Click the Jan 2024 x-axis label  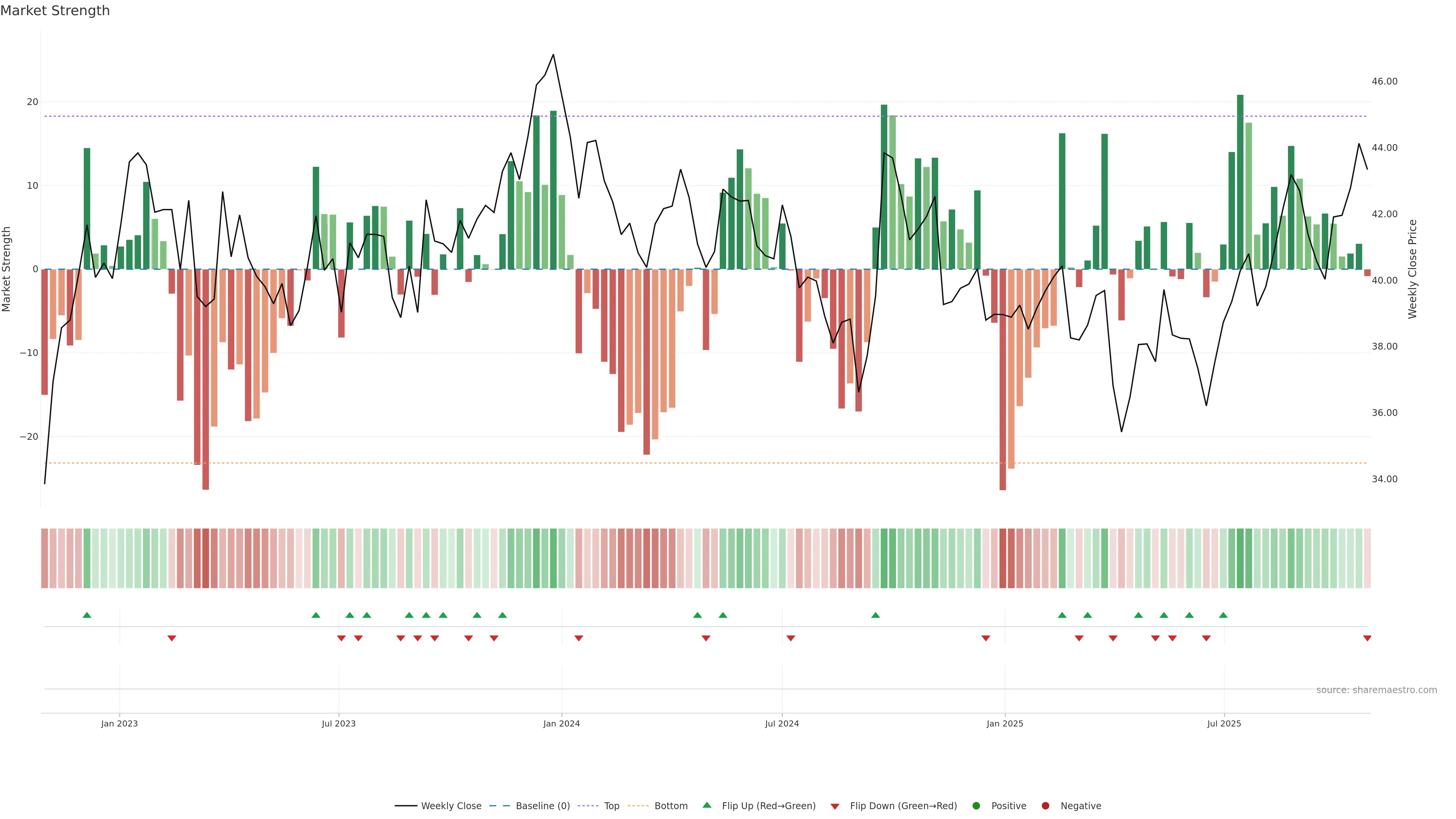(561, 723)
